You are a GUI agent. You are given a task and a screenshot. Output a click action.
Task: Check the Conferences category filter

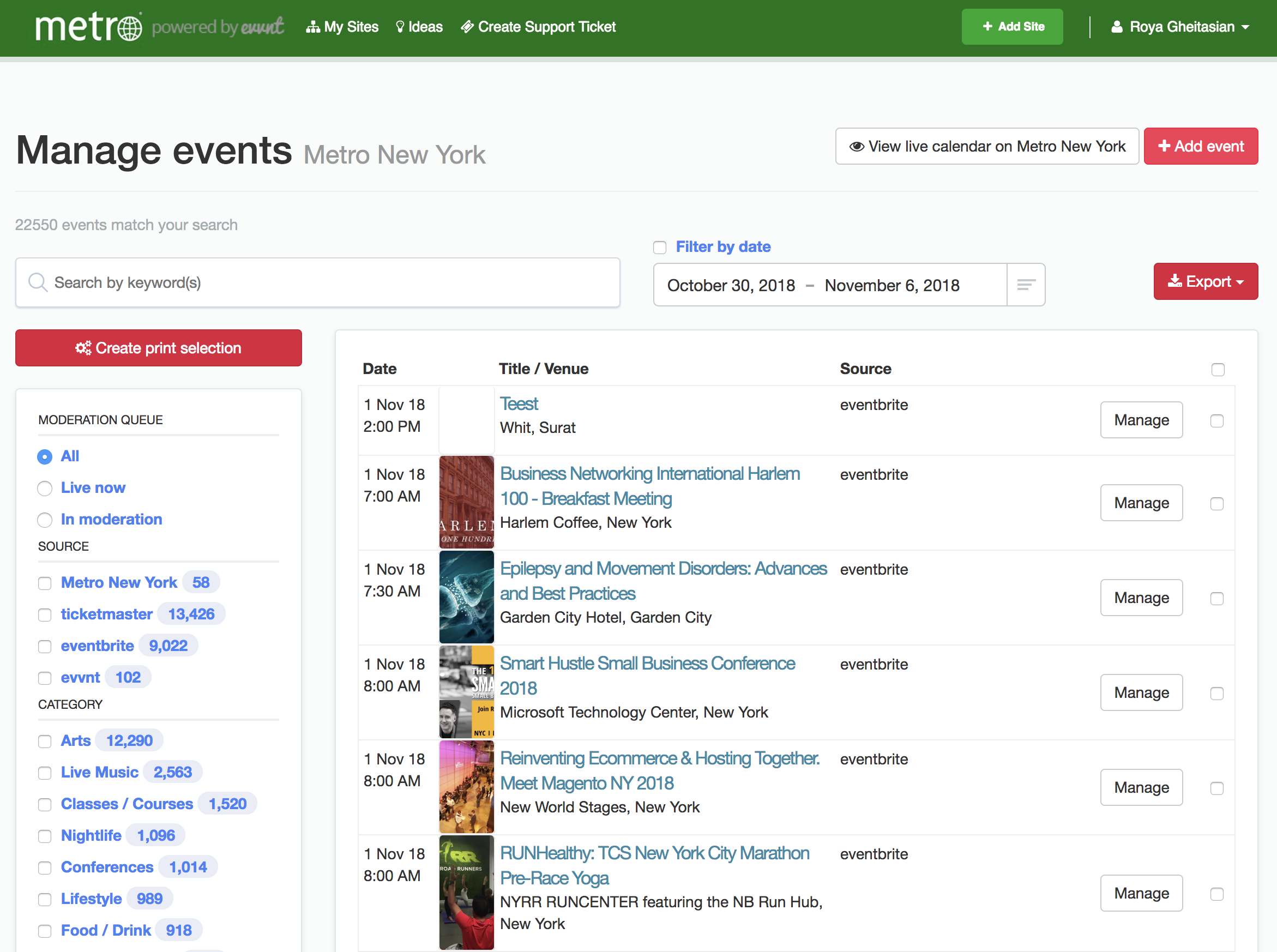point(44,868)
